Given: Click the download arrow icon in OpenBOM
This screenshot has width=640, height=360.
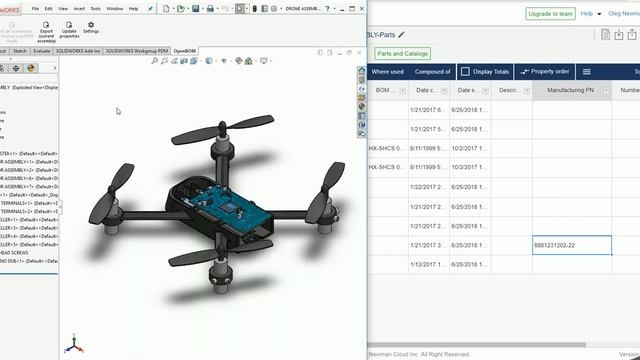Looking at the screenshot, I should (x=619, y=35).
